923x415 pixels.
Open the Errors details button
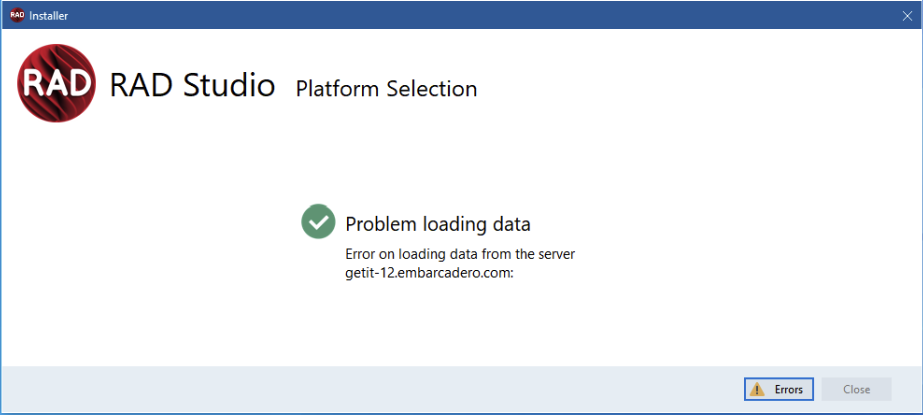click(x=779, y=389)
